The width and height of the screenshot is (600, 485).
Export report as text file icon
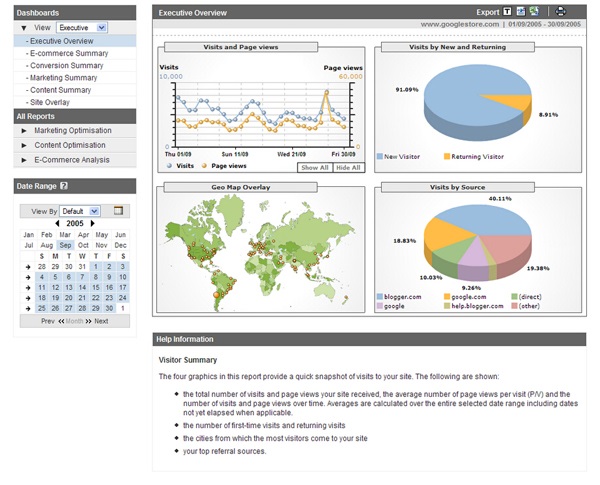click(507, 12)
